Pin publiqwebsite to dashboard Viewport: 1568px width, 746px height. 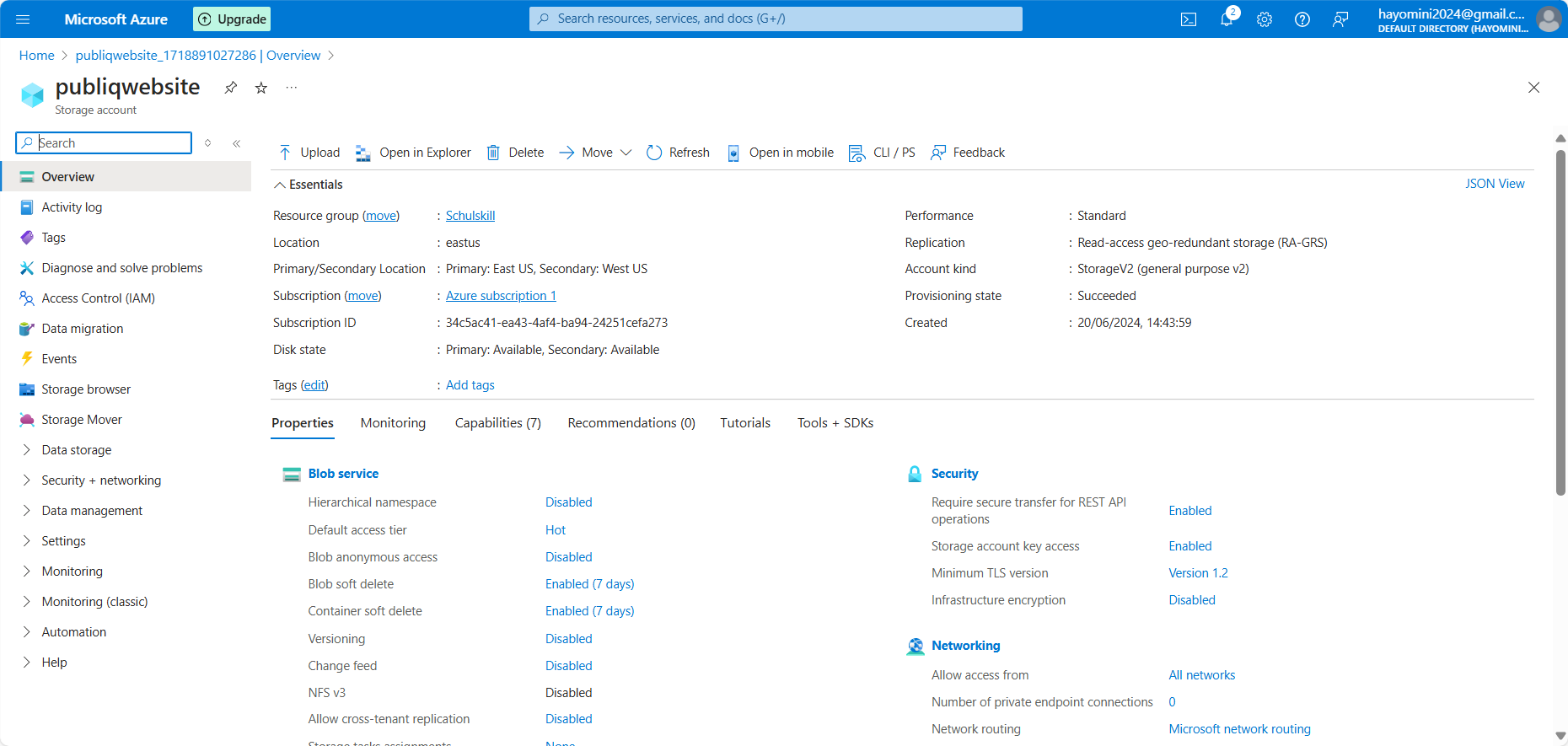click(231, 88)
